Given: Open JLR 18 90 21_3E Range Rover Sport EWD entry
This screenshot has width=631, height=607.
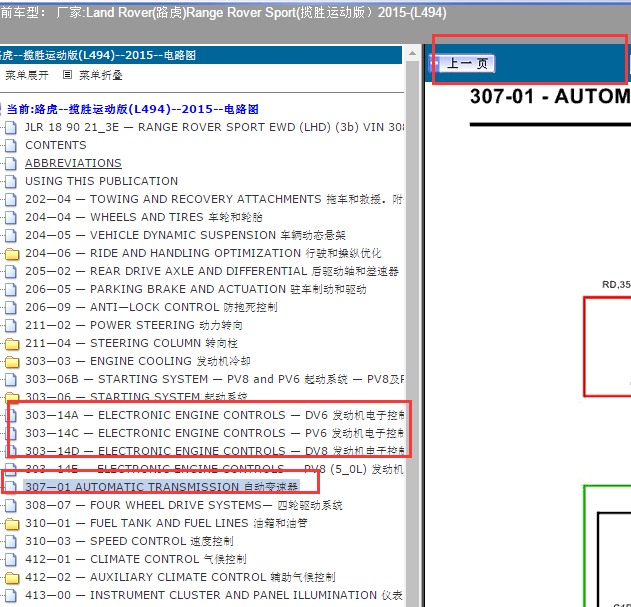Looking at the screenshot, I should point(214,127).
